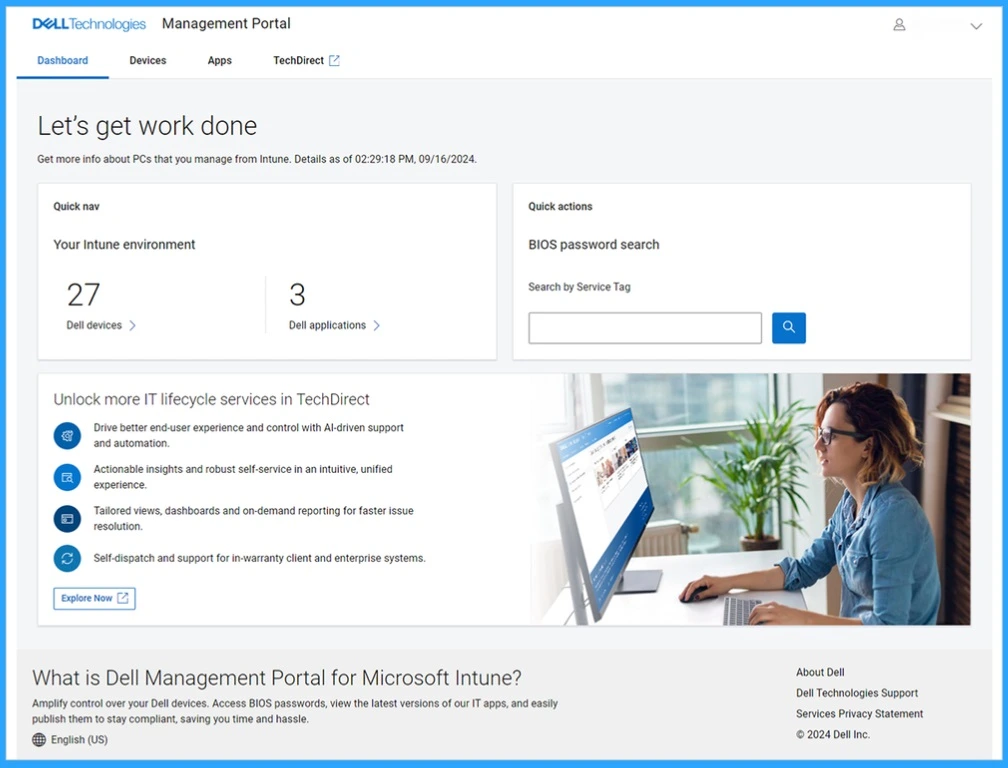The width and height of the screenshot is (1008, 768).
Task: Click the AI-driven support gear icon
Action: [x=67, y=436]
